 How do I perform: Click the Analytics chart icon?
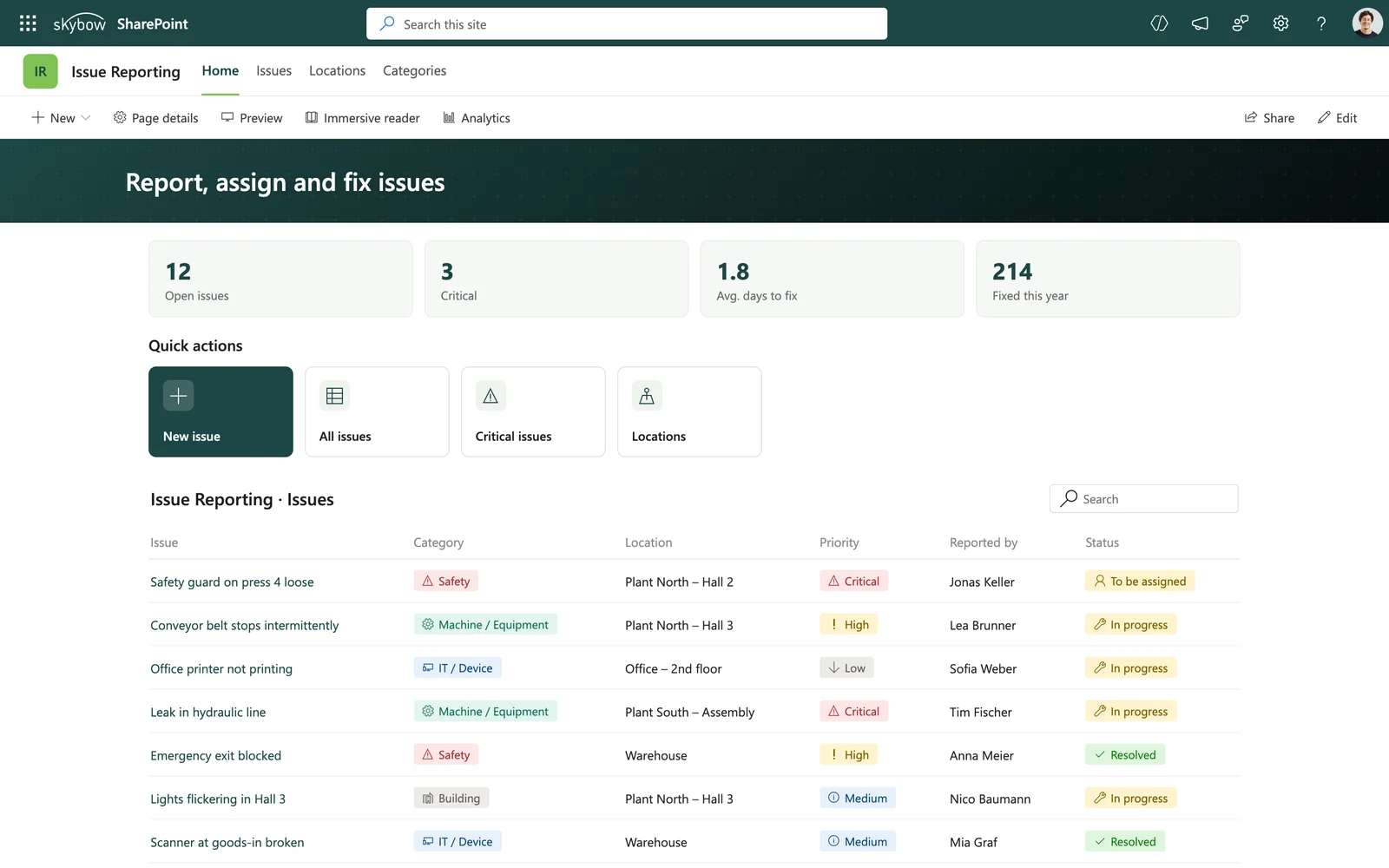click(x=449, y=117)
